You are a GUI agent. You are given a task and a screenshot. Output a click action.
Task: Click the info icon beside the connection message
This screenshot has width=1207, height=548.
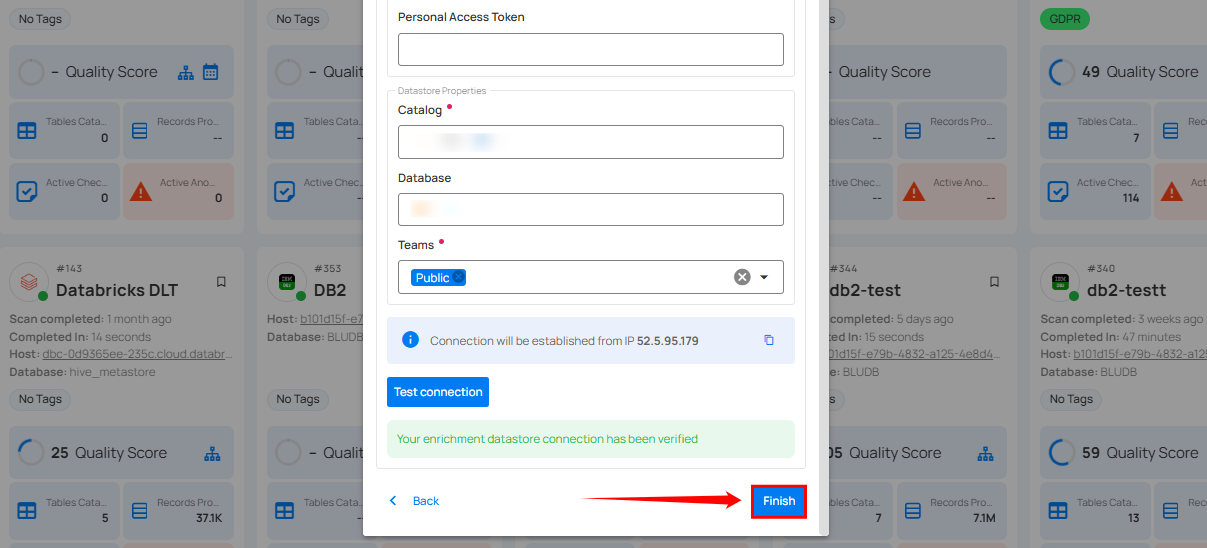point(410,340)
